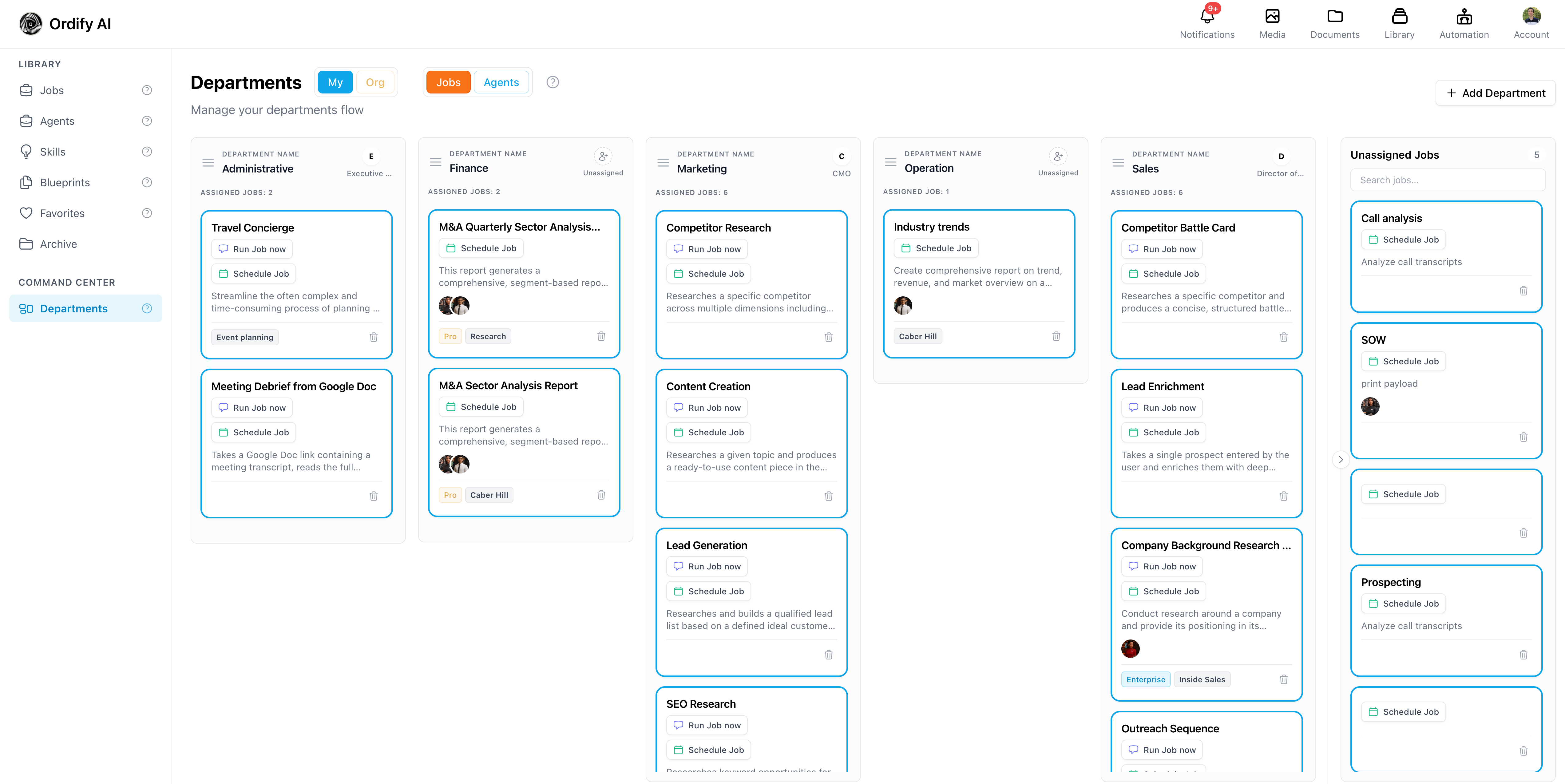Click the Event planning tag
1565x784 pixels.
pyautogui.click(x=245, y=338)
